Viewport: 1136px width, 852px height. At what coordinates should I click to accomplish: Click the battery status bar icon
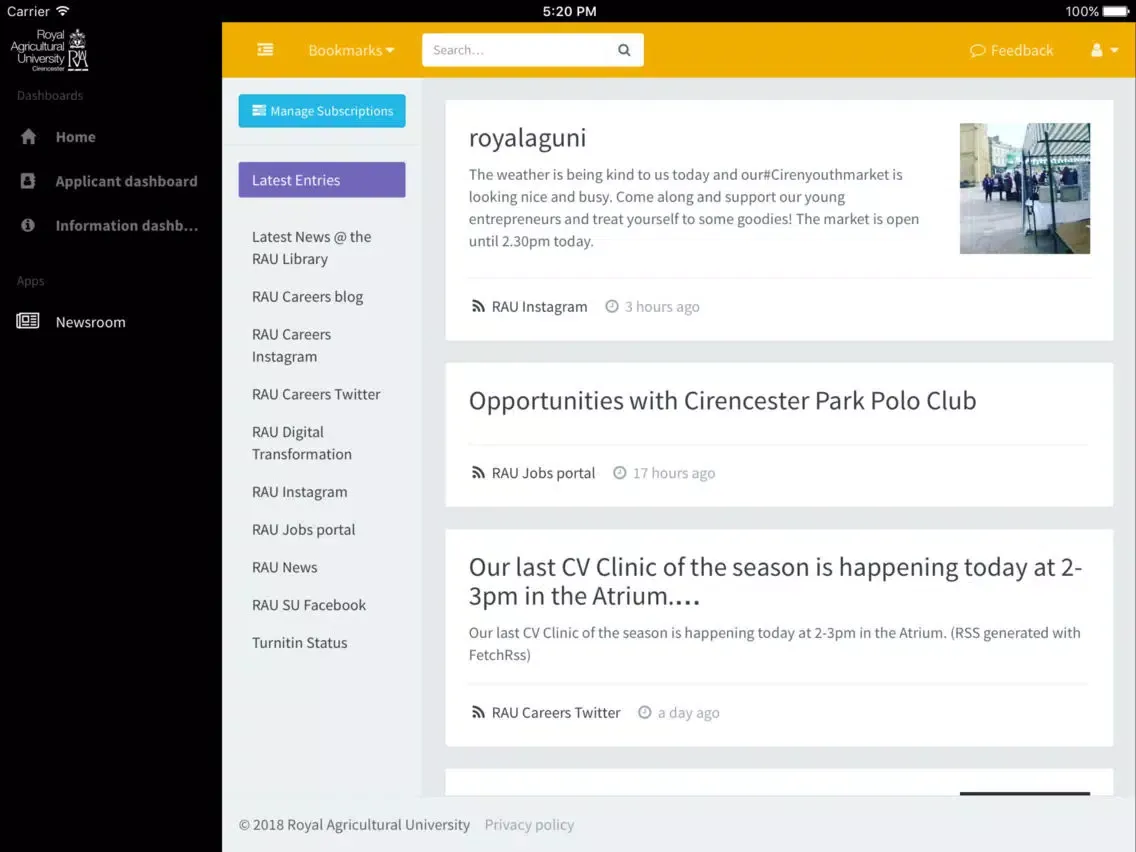(1116, 11)
